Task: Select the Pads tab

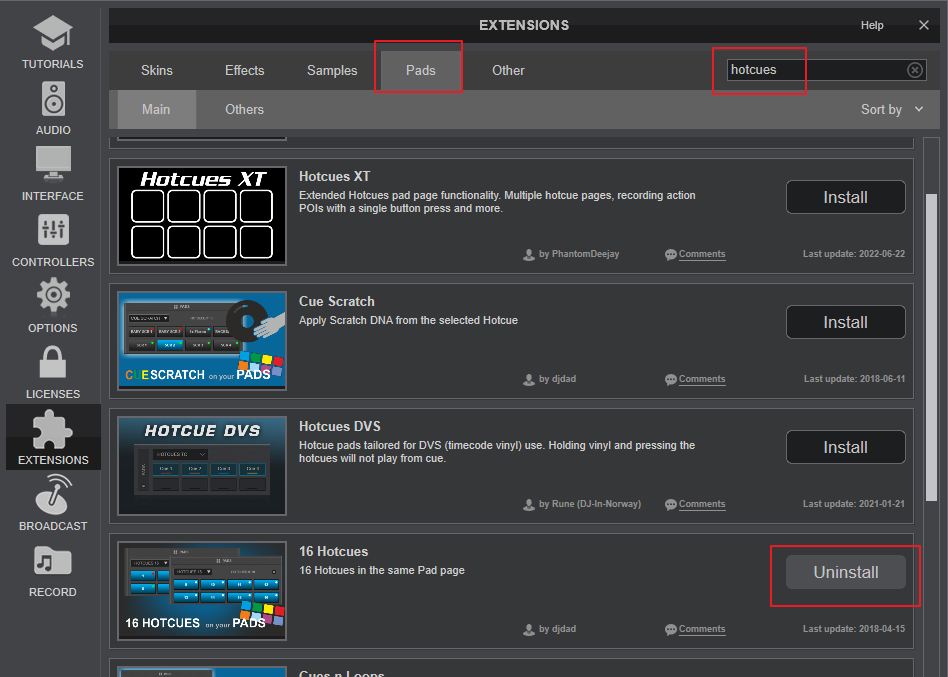Action: 420,70
